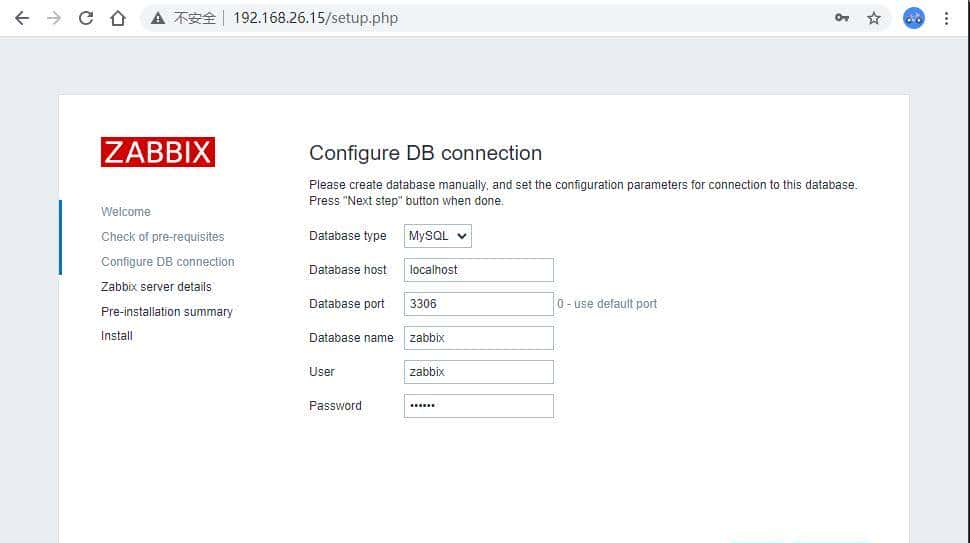Viewport: 970px width, 543px height.
Task: Bookmark this page with the star
Action: tap(873, 18)
